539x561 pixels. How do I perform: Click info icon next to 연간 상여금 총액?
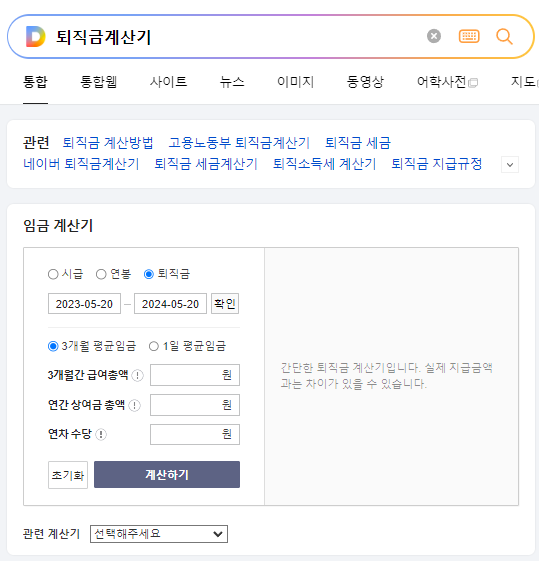(134, 405)
